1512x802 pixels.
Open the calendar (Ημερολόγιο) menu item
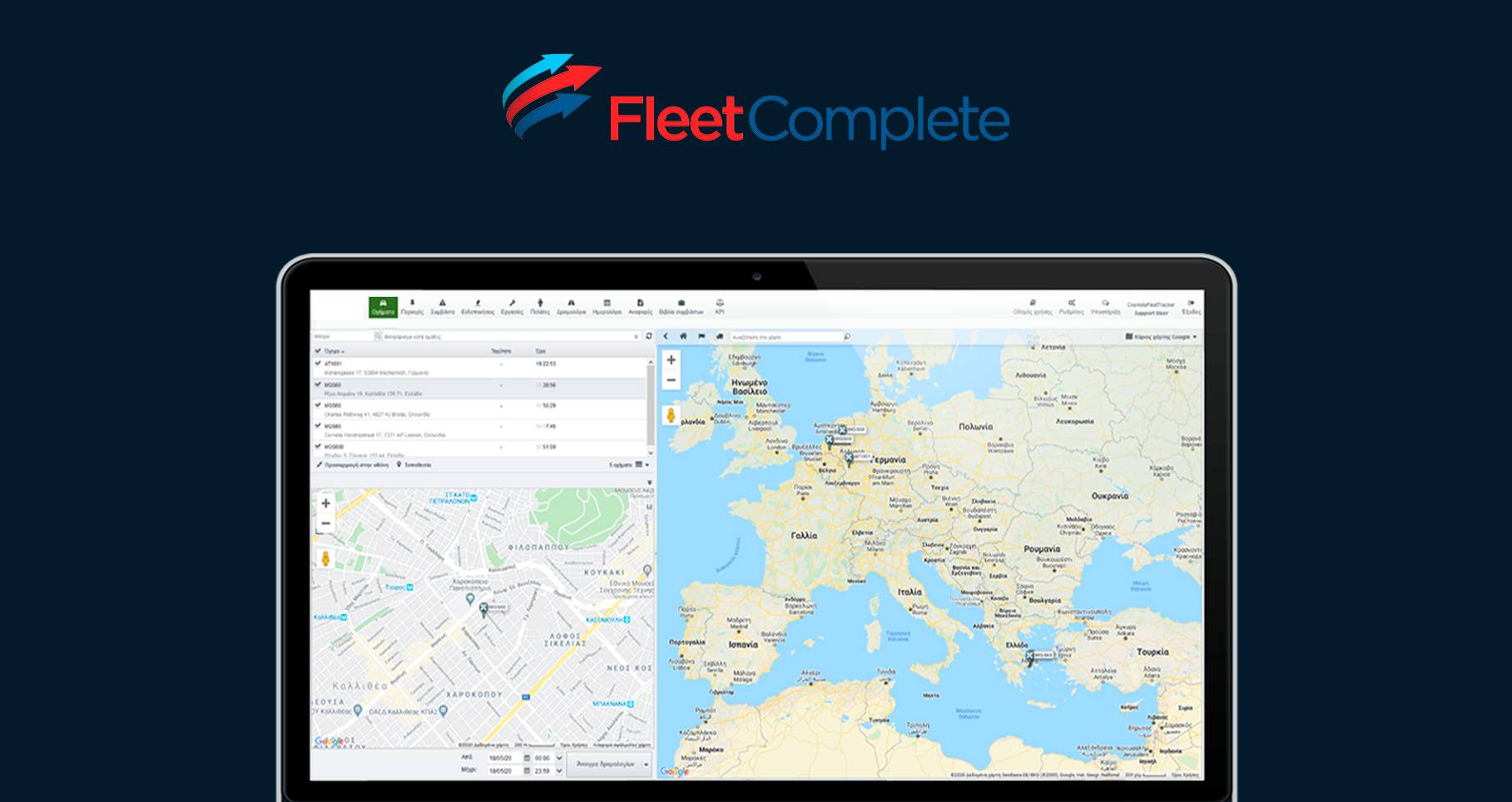tap(607, 307)
